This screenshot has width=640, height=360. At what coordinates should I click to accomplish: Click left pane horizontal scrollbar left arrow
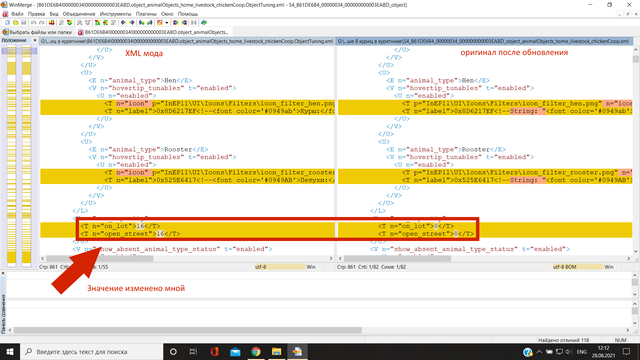42,258
